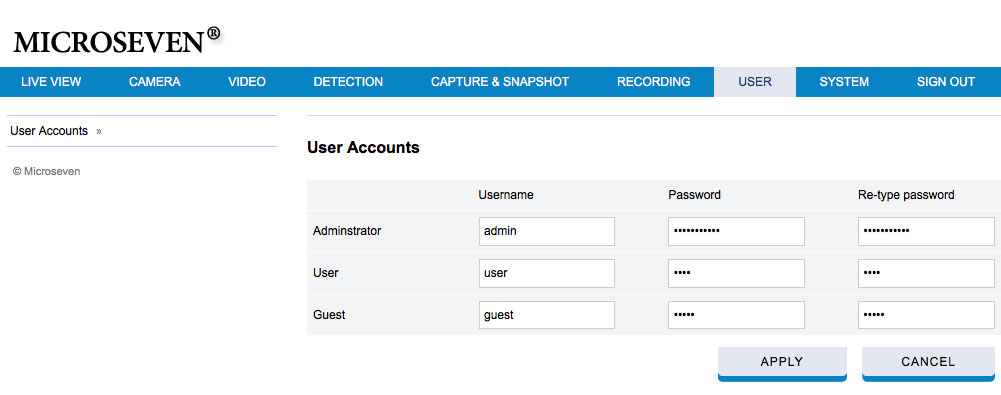Open the RECORDING tab

654,82
